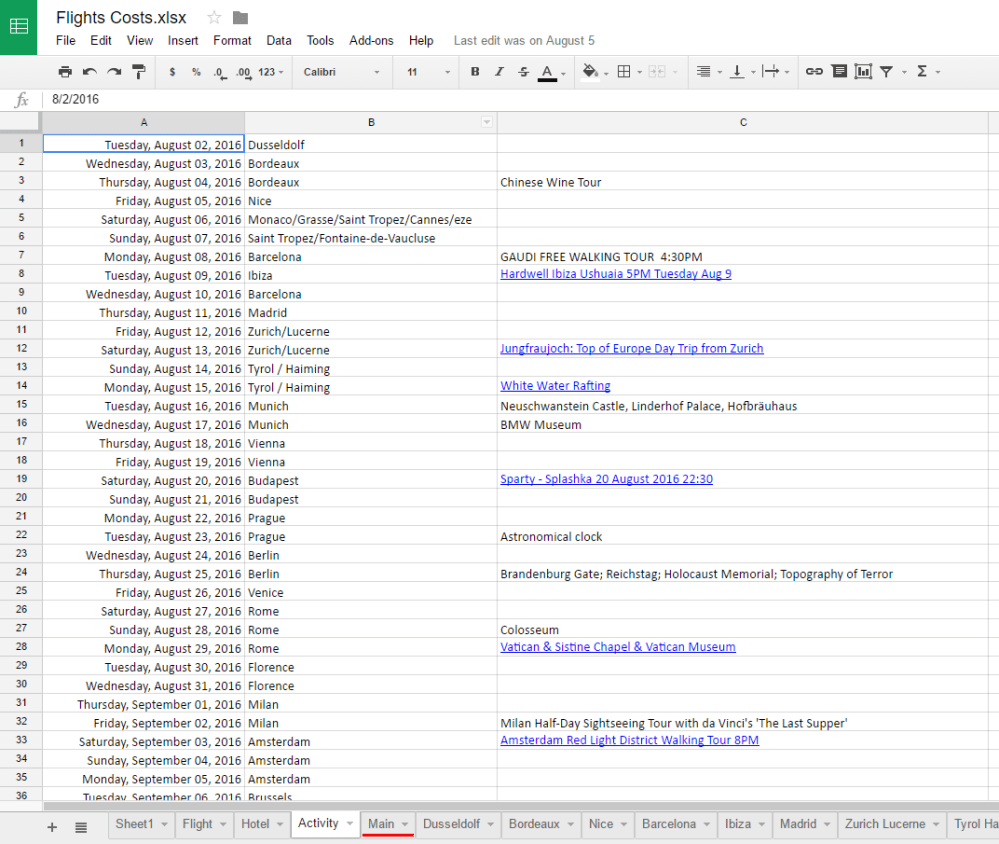Image resolution: width=999 pixels, height=844 pixels.
Task: Click the filter icon
Action: [x=886, y=72]
